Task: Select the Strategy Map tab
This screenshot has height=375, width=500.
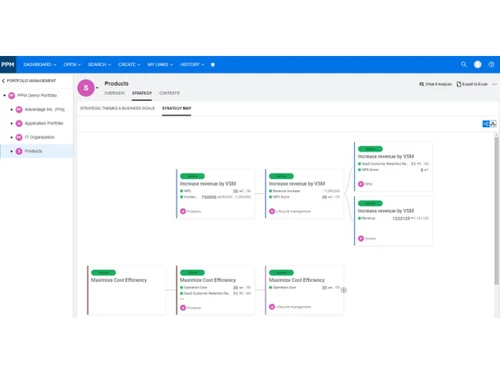Action: (177, 108)
